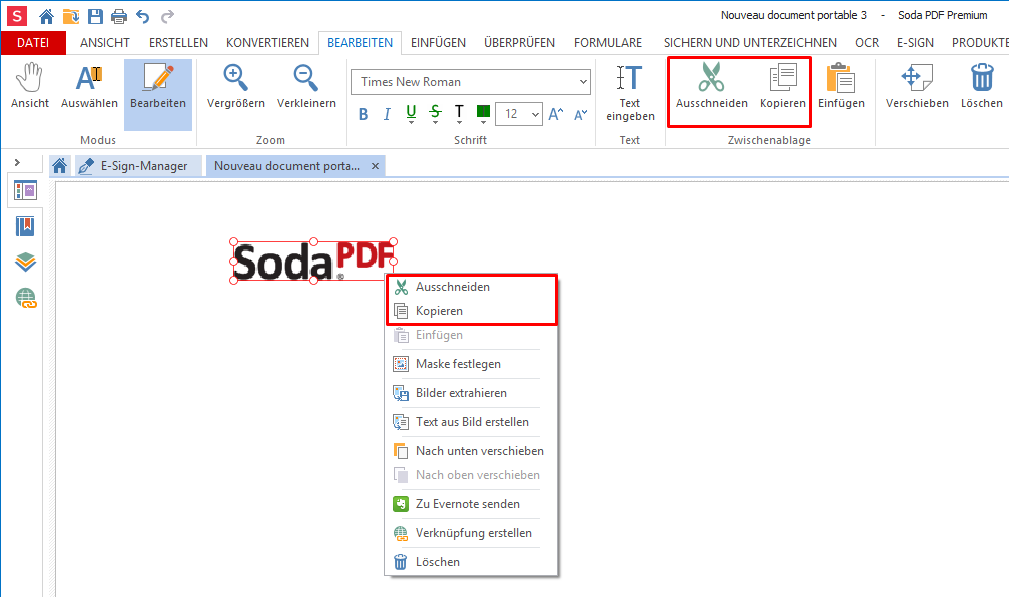Redo the last action
Viewport: 1009px width, 597px height.
[167, 16]
